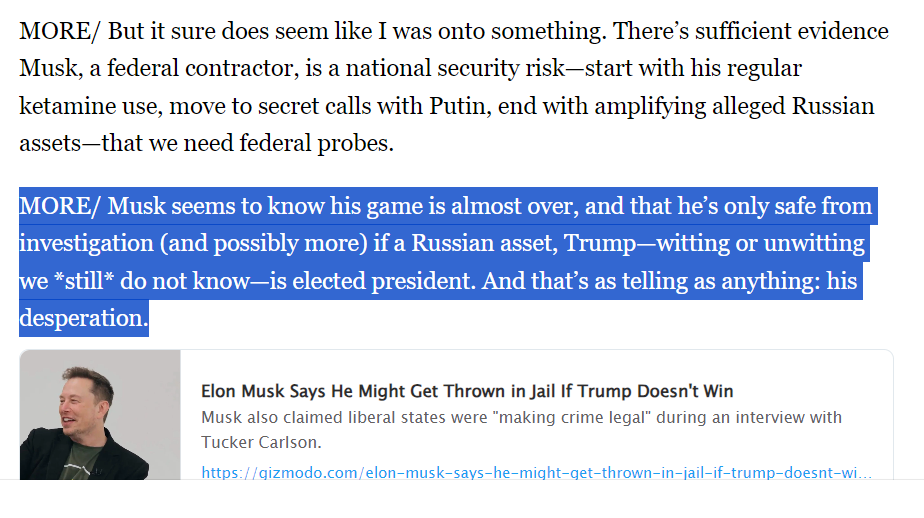
Task: Click the words Tucker Carlson in the card
Action: pos(262,443)
